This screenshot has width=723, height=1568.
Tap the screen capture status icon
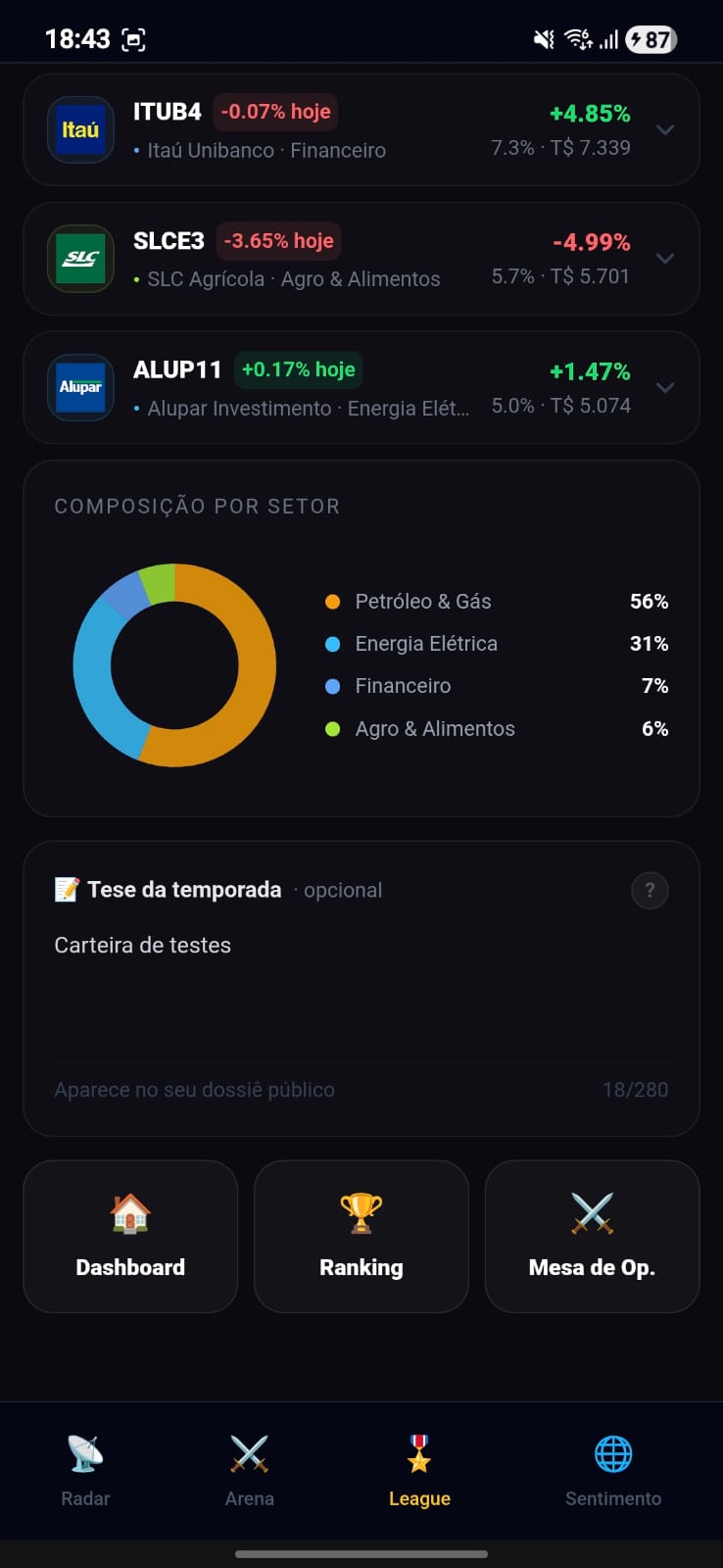click(133, 39)
